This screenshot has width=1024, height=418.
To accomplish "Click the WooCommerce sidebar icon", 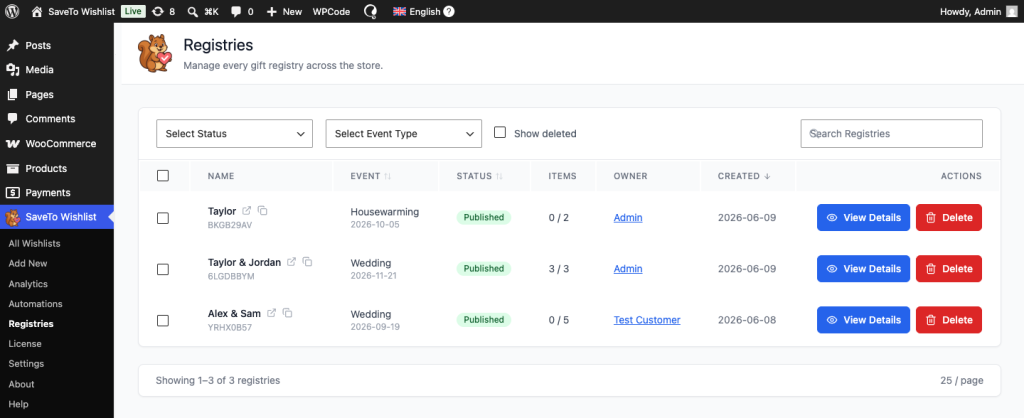I will tap(12, 144).
